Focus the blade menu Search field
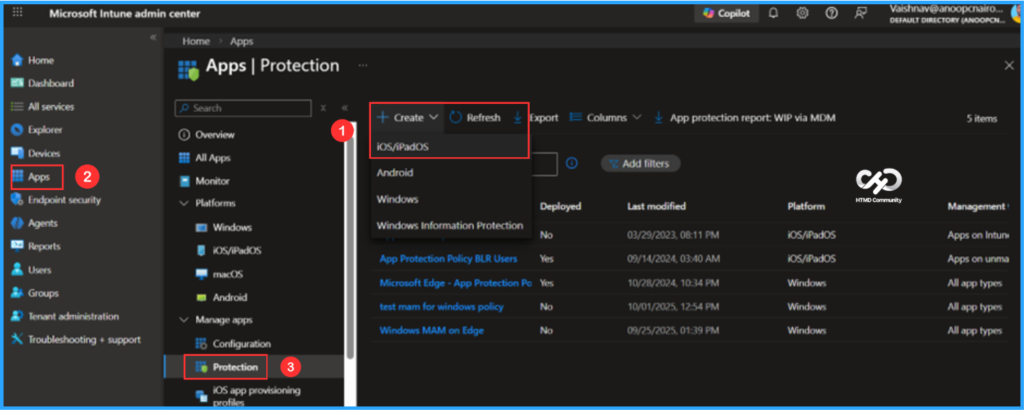Screen dimensions: 1024x410 243,108
